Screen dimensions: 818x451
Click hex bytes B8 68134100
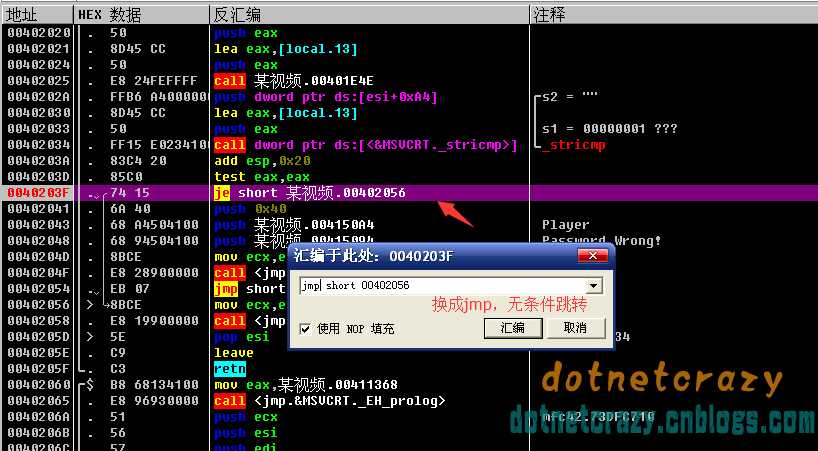pyautogui.click(x=154, y=385)
